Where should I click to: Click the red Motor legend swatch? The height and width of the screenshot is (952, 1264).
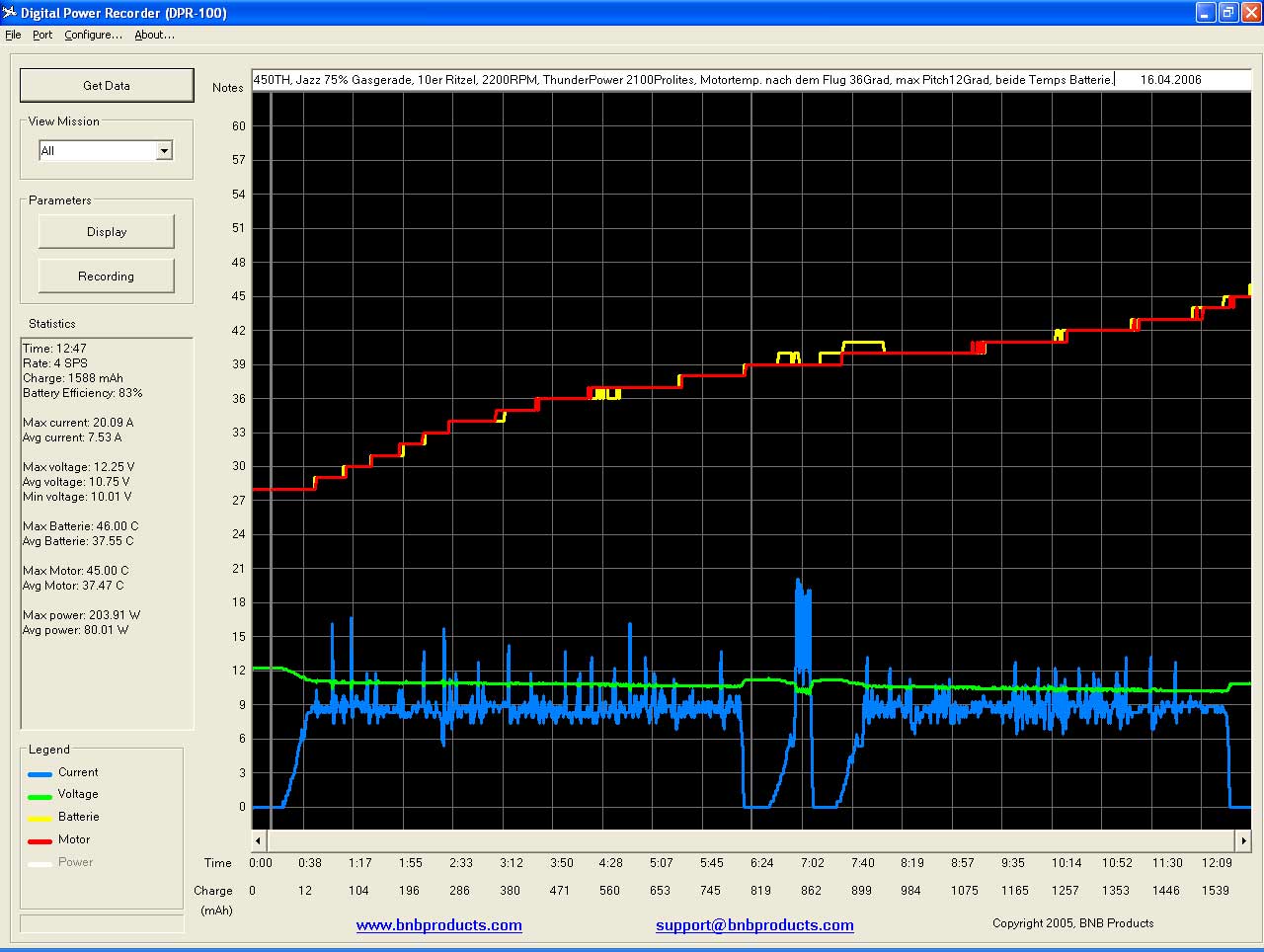(39, 841)
